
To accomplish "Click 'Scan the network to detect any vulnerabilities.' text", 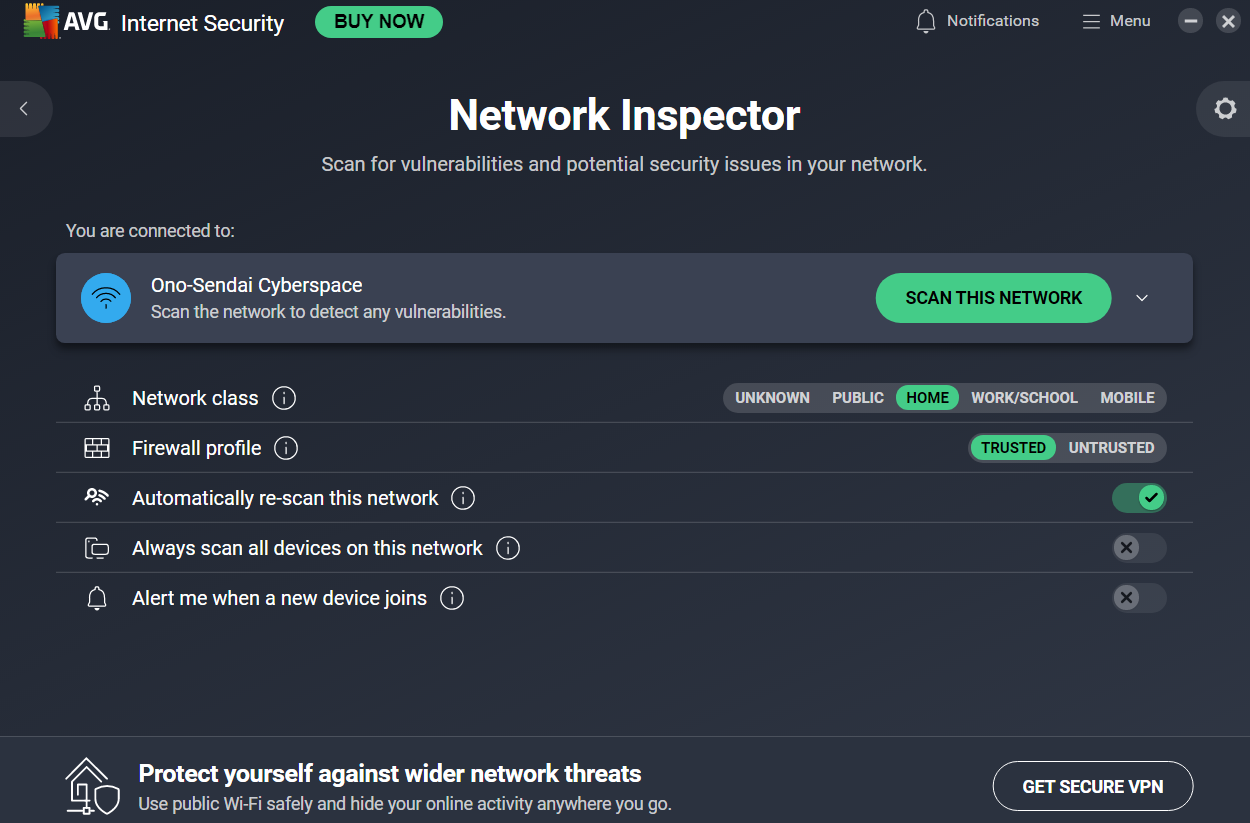I will (x=328, y=312).
